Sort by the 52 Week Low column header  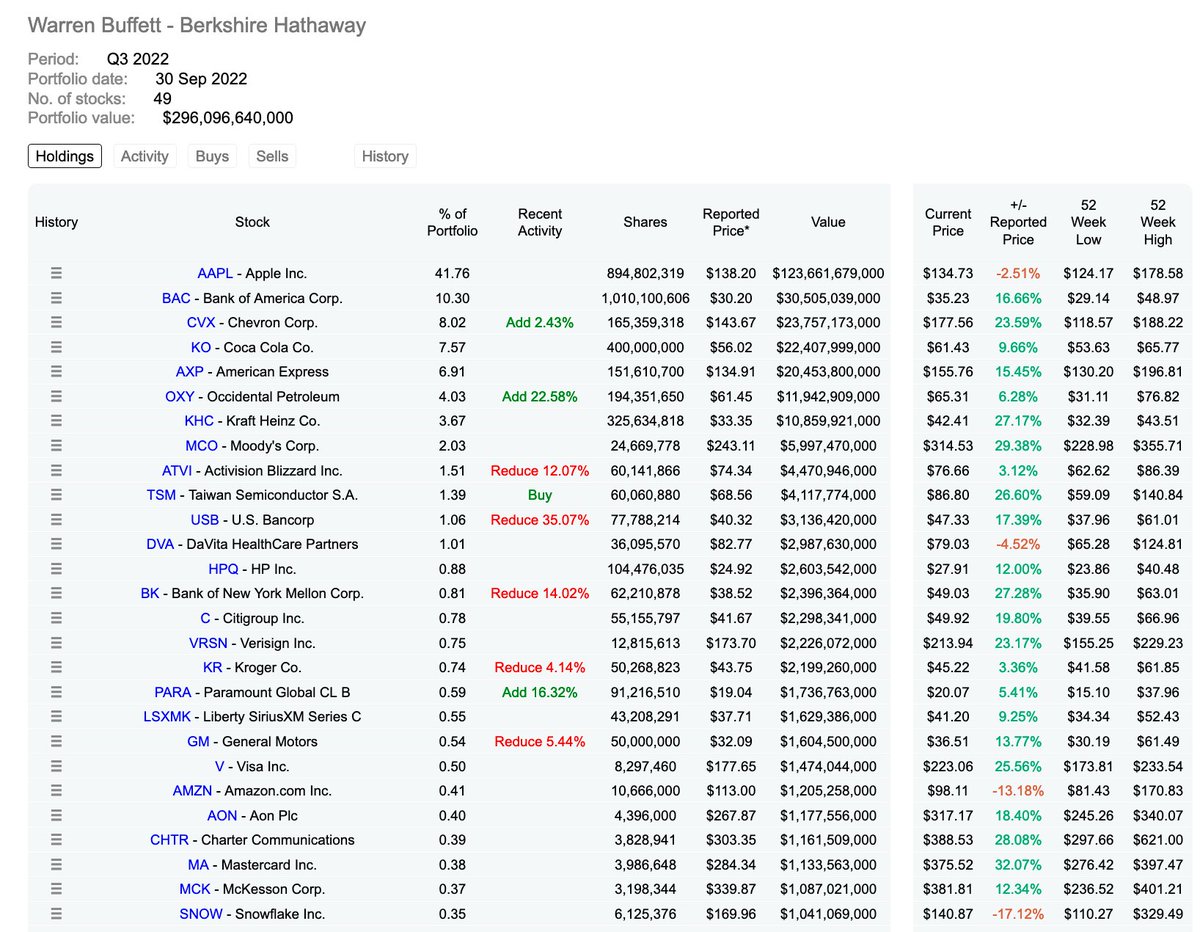[1088, 222]
